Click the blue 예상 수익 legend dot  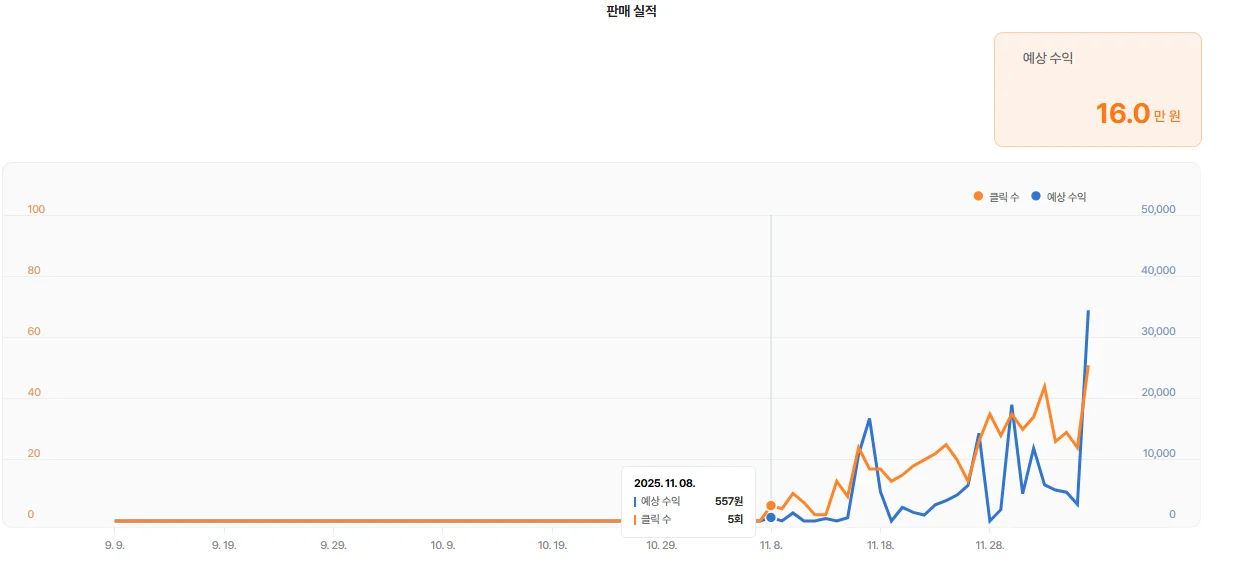coord(1036,197)
